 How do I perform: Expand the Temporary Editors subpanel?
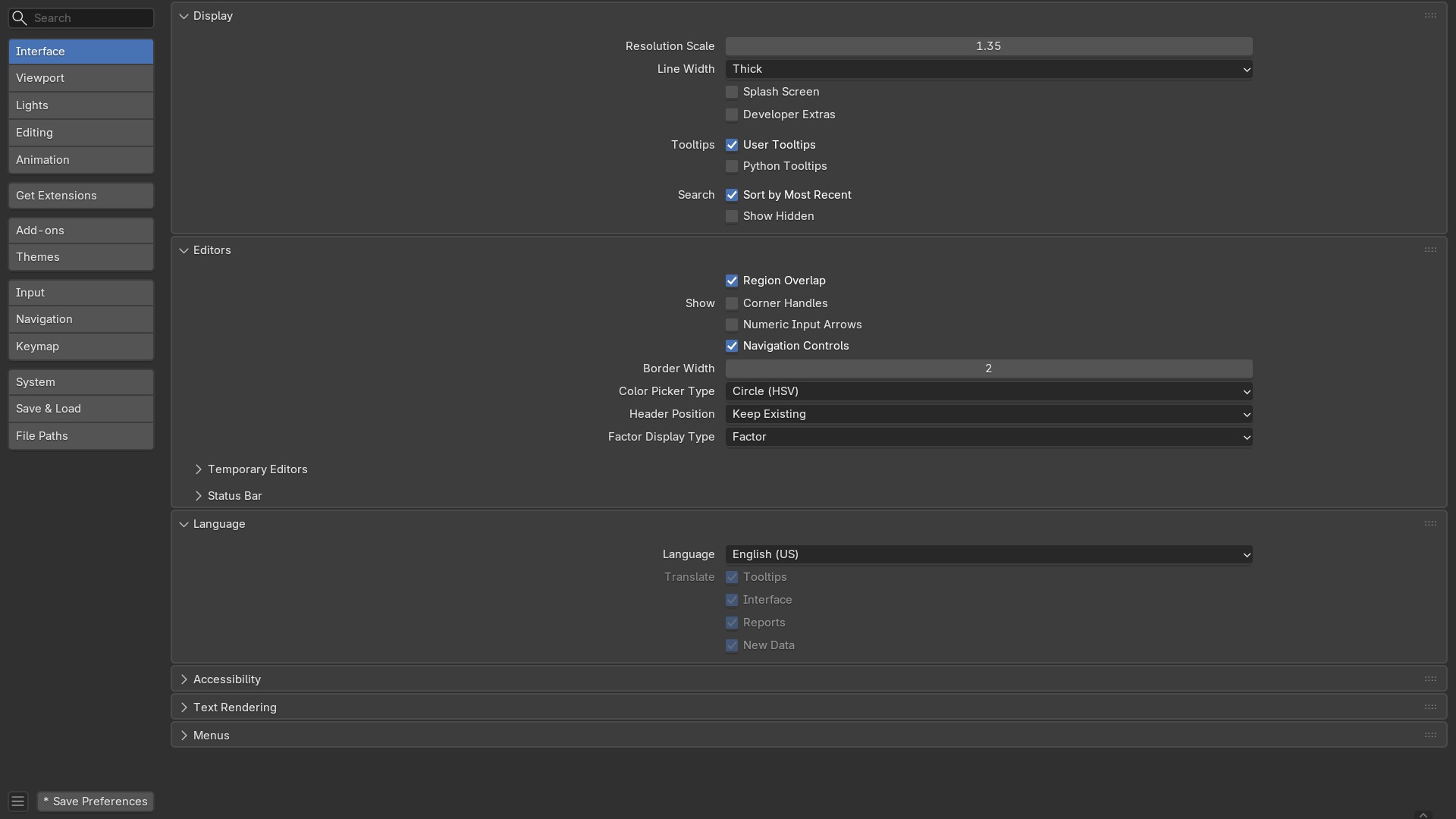(x=199, y=469)
